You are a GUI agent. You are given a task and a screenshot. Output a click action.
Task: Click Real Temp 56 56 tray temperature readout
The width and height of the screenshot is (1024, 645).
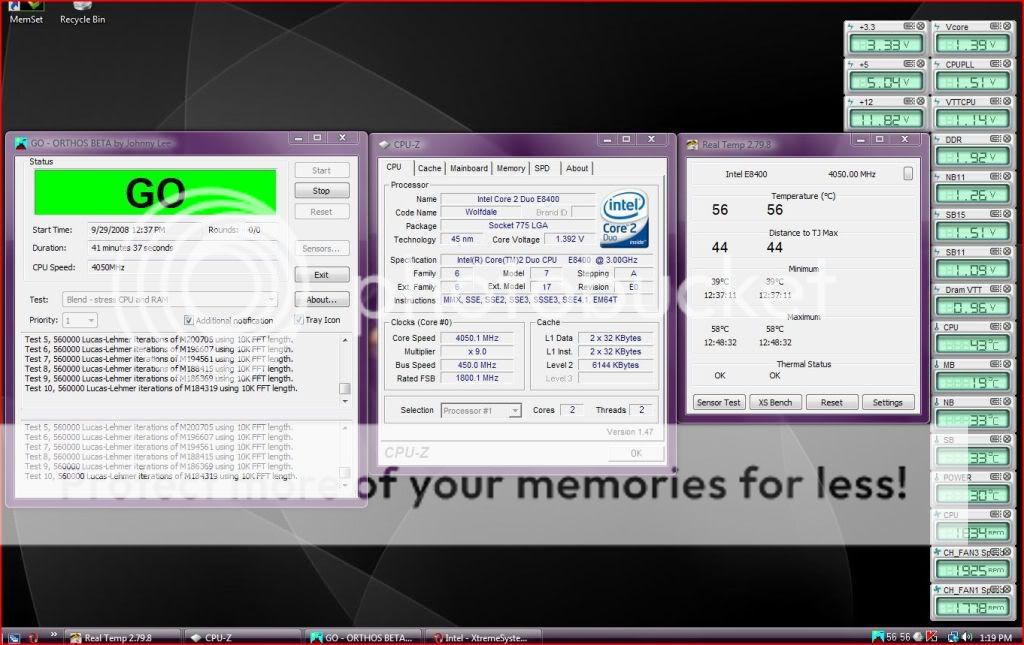898,637
